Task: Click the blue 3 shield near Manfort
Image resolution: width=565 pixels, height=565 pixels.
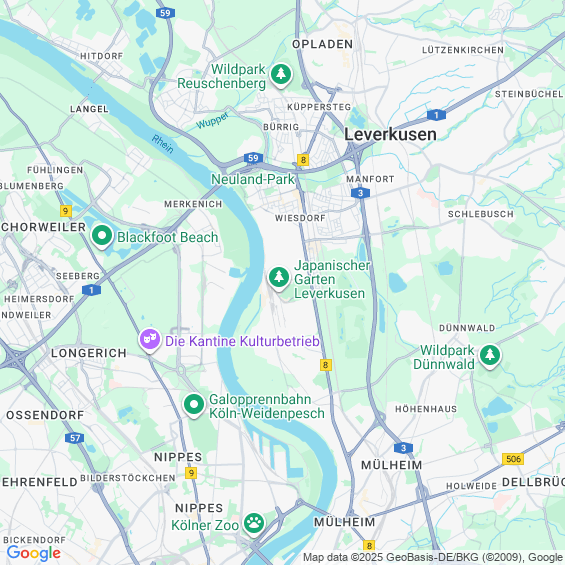Action: (360, 193)
